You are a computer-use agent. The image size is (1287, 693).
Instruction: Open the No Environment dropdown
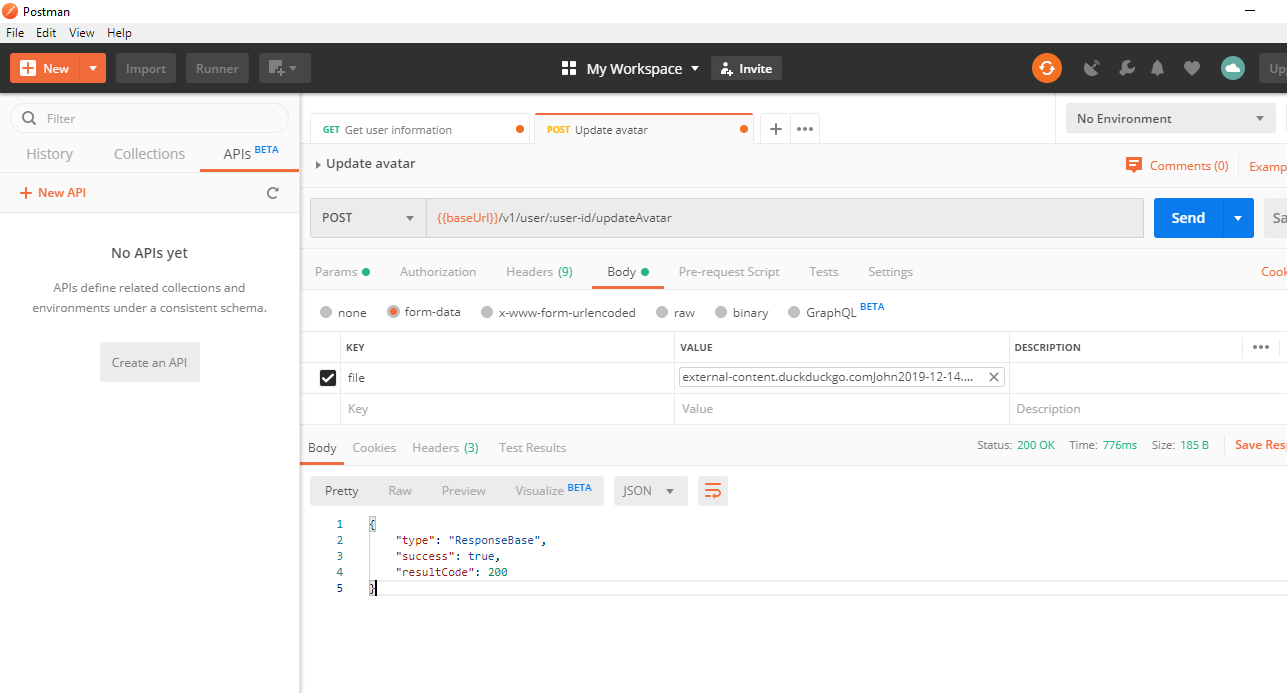(x=1169, y=119)
